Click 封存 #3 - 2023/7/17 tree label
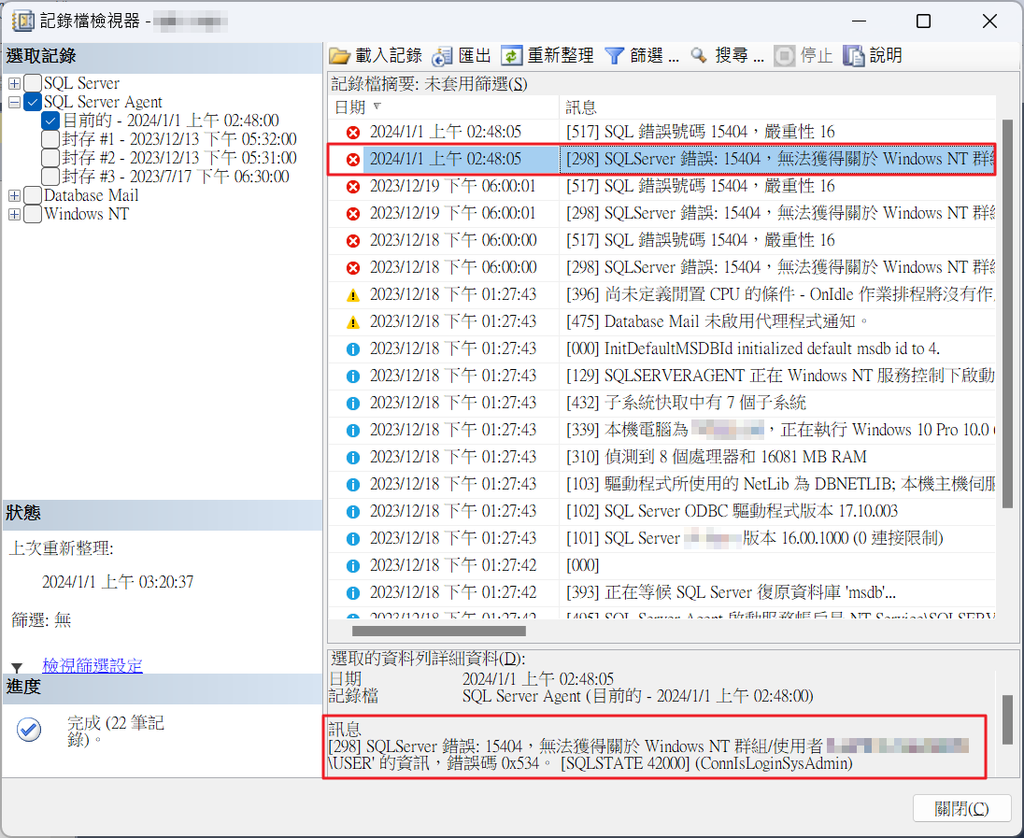The image size is (1024, 838). (x=176, y=176)
